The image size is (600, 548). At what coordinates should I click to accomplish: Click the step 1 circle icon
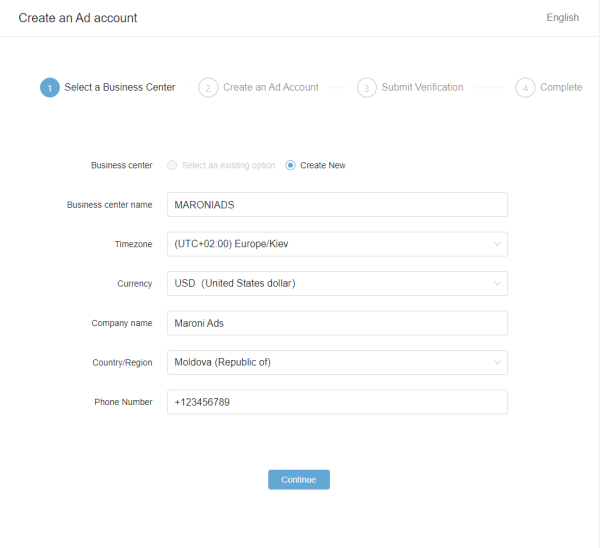(x=50, y=88)
